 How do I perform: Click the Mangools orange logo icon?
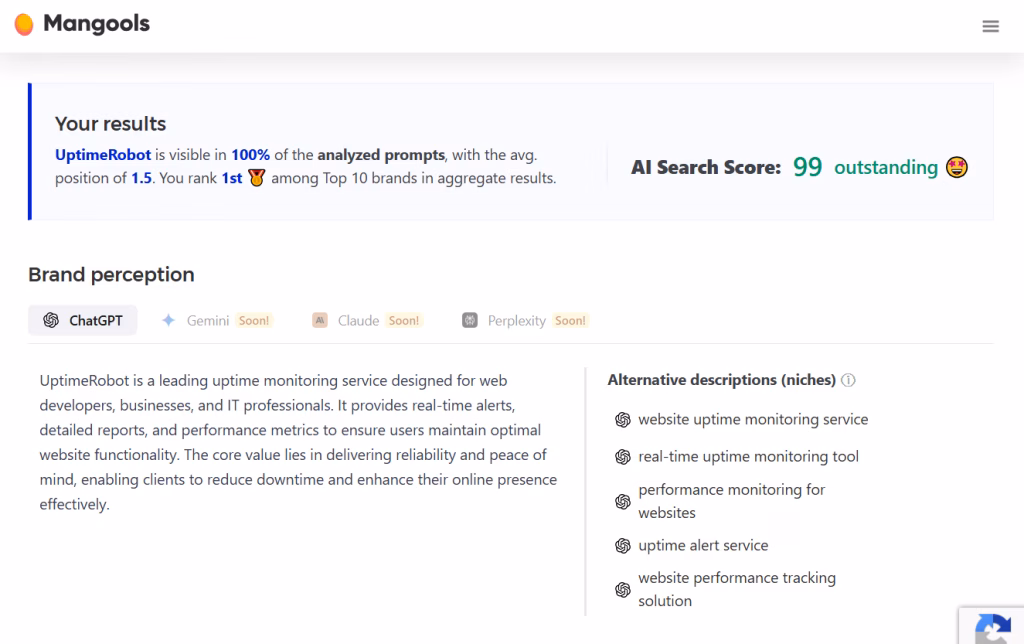(x=24, y=25)
